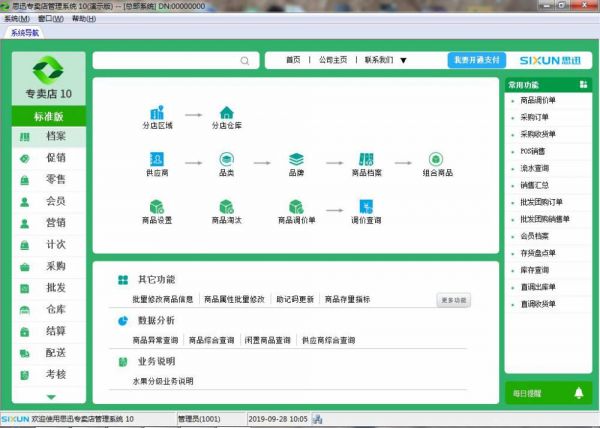Open 销售汇总 in 常用功能 list
The height and width of the screenshot is (428, 600).
click(x=534, y=186)
